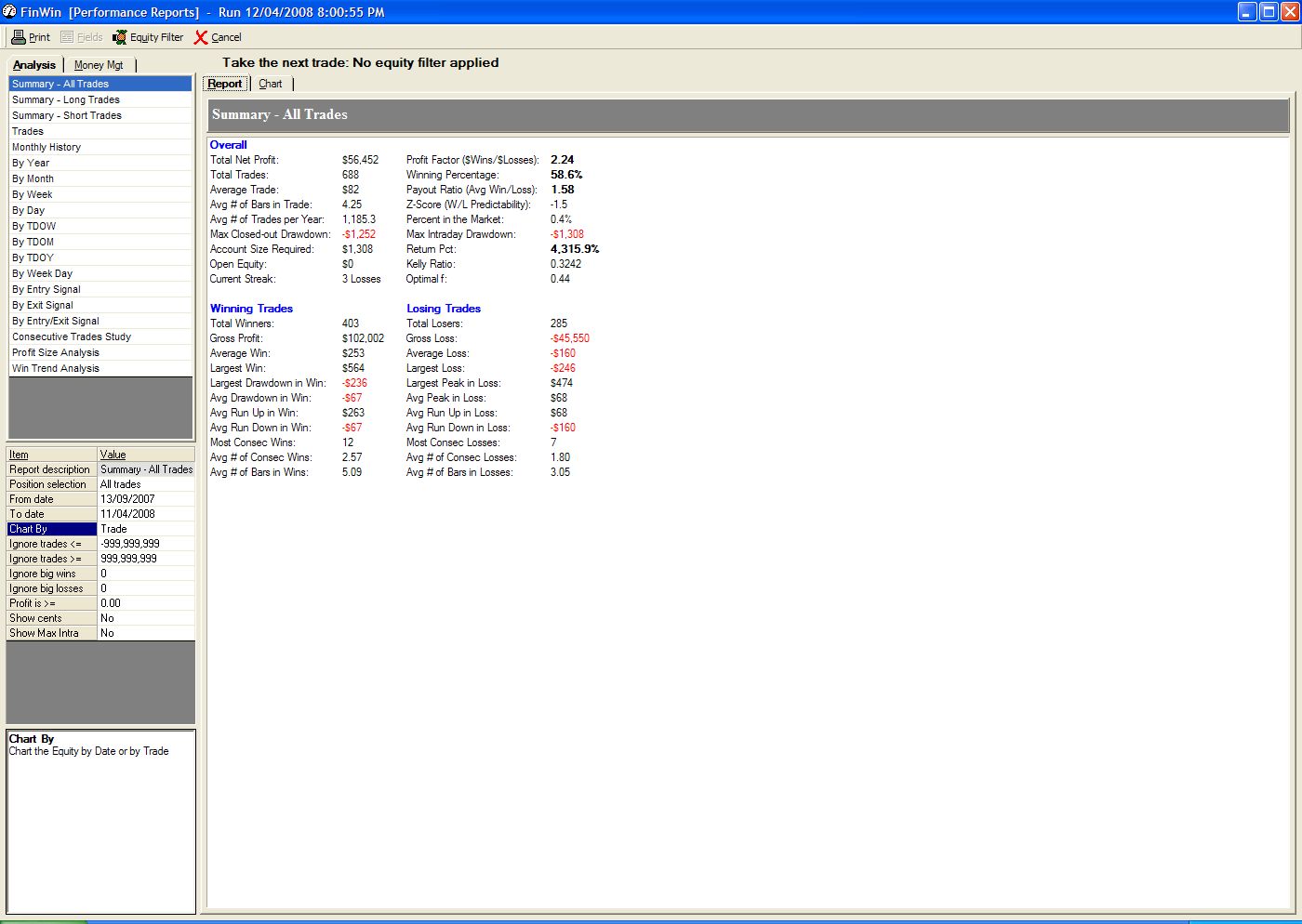
Task: Close the FinWin window
Action: (x=1290, y=12)
